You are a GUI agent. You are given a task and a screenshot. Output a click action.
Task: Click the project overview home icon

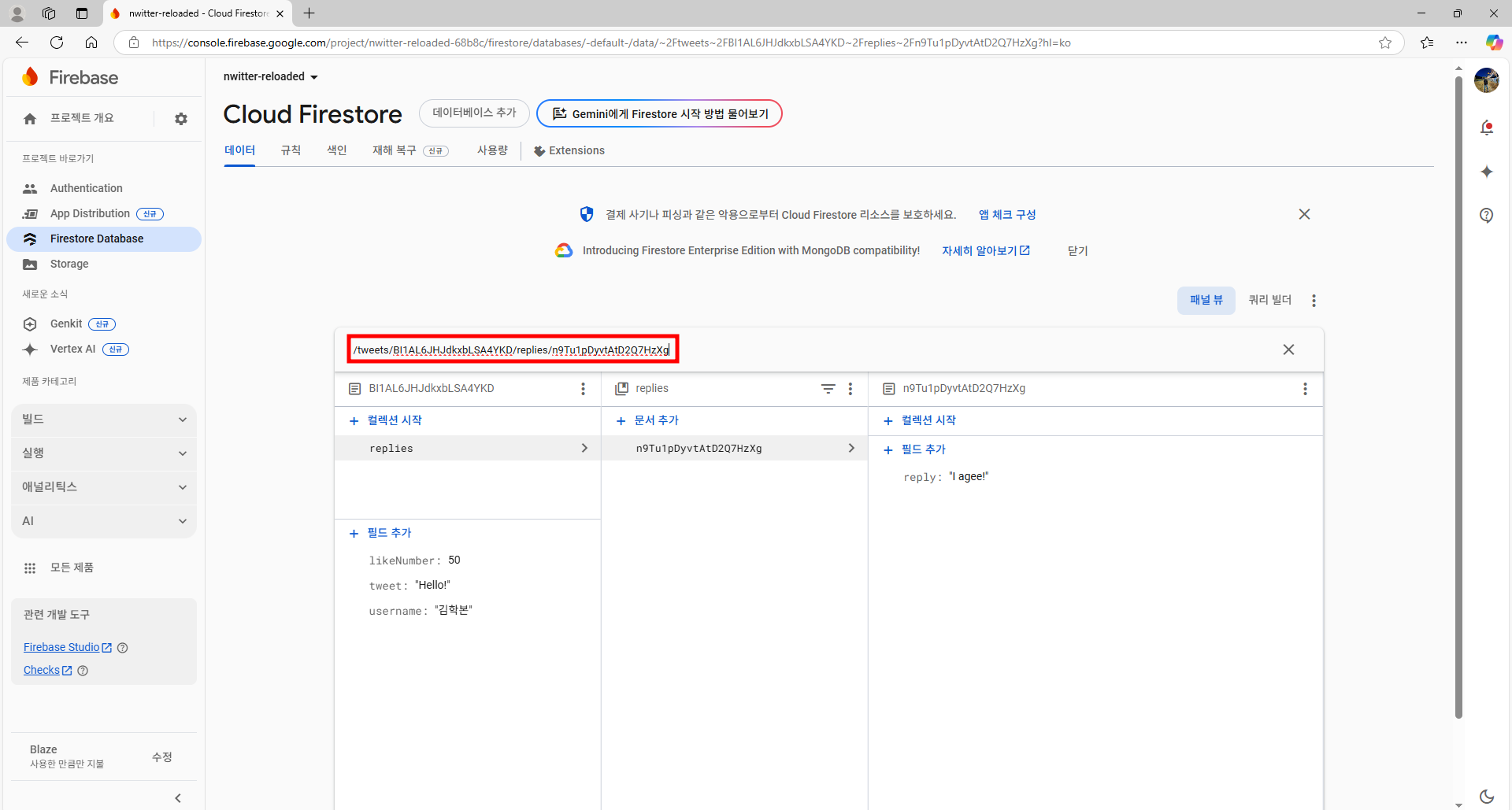[30, 119]
